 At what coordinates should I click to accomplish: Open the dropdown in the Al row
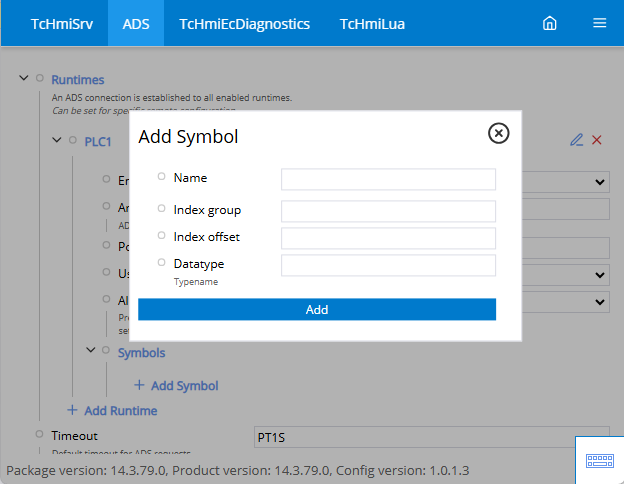pos(600,302)
